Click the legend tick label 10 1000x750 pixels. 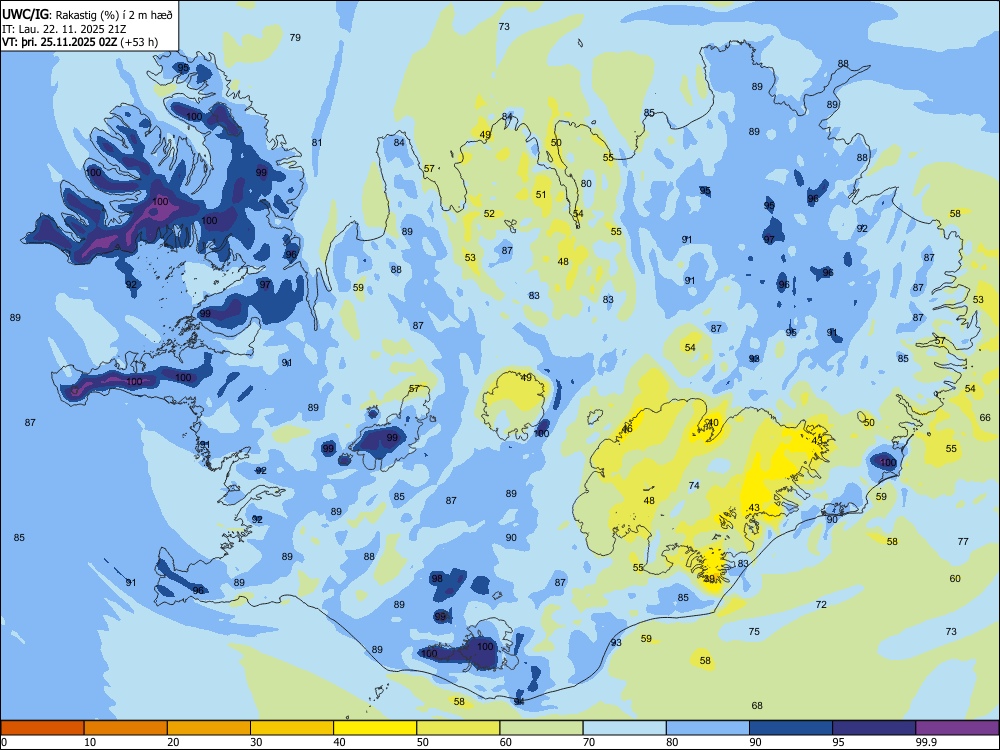coord(90,742)
